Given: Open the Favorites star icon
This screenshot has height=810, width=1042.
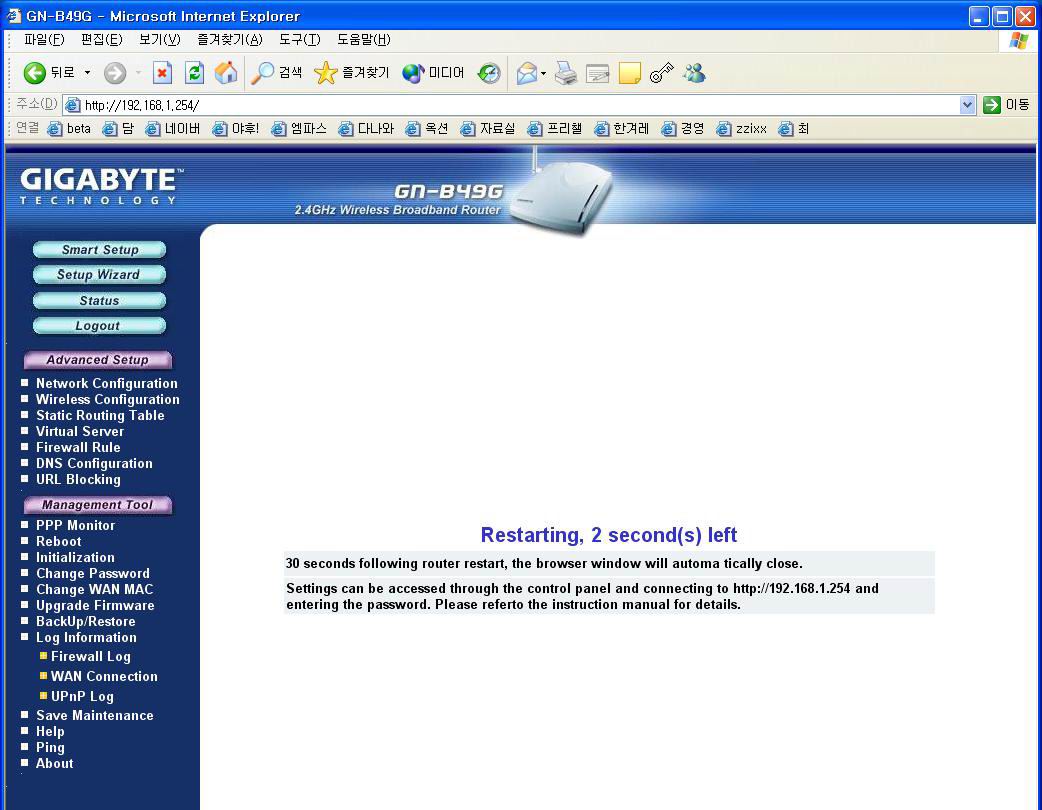Looking at the screenshot, I should [326, 72].
